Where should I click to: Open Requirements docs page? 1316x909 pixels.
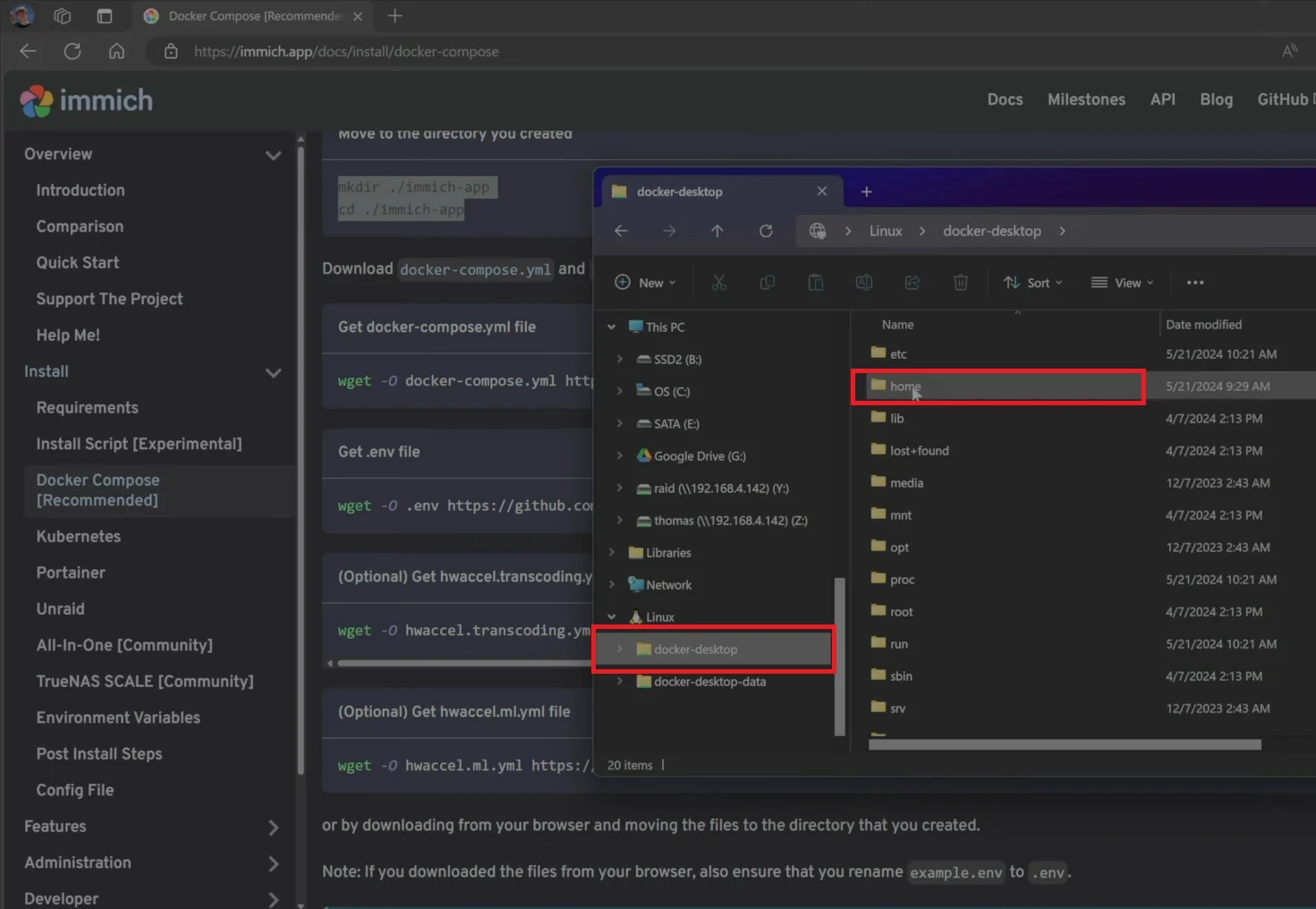88,408
